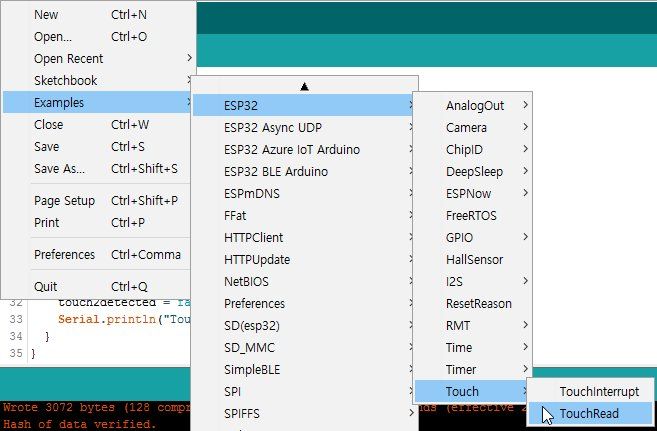Screen dimensions: 657x431
Task: Open SD(esp32) examples
Action: click(x=304, y=325)
